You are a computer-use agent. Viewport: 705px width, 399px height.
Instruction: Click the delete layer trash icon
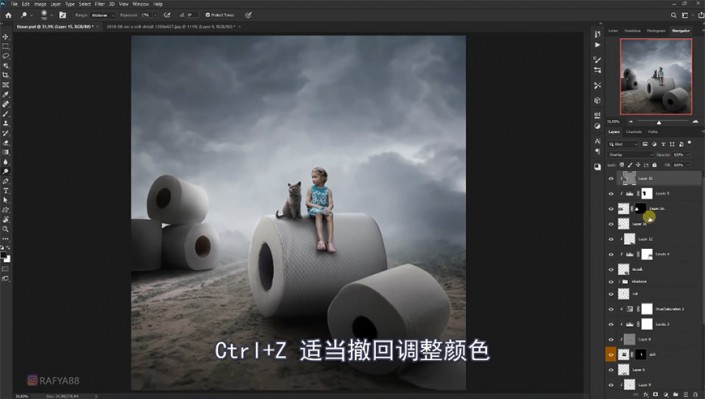[x=696, y=395]
